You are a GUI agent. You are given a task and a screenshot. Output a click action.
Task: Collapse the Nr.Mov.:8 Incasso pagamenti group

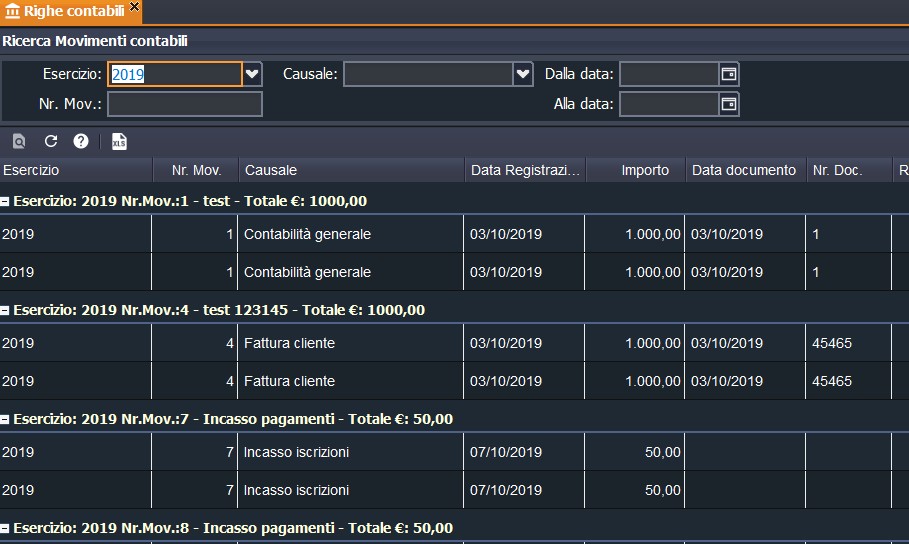pos(6,528)
